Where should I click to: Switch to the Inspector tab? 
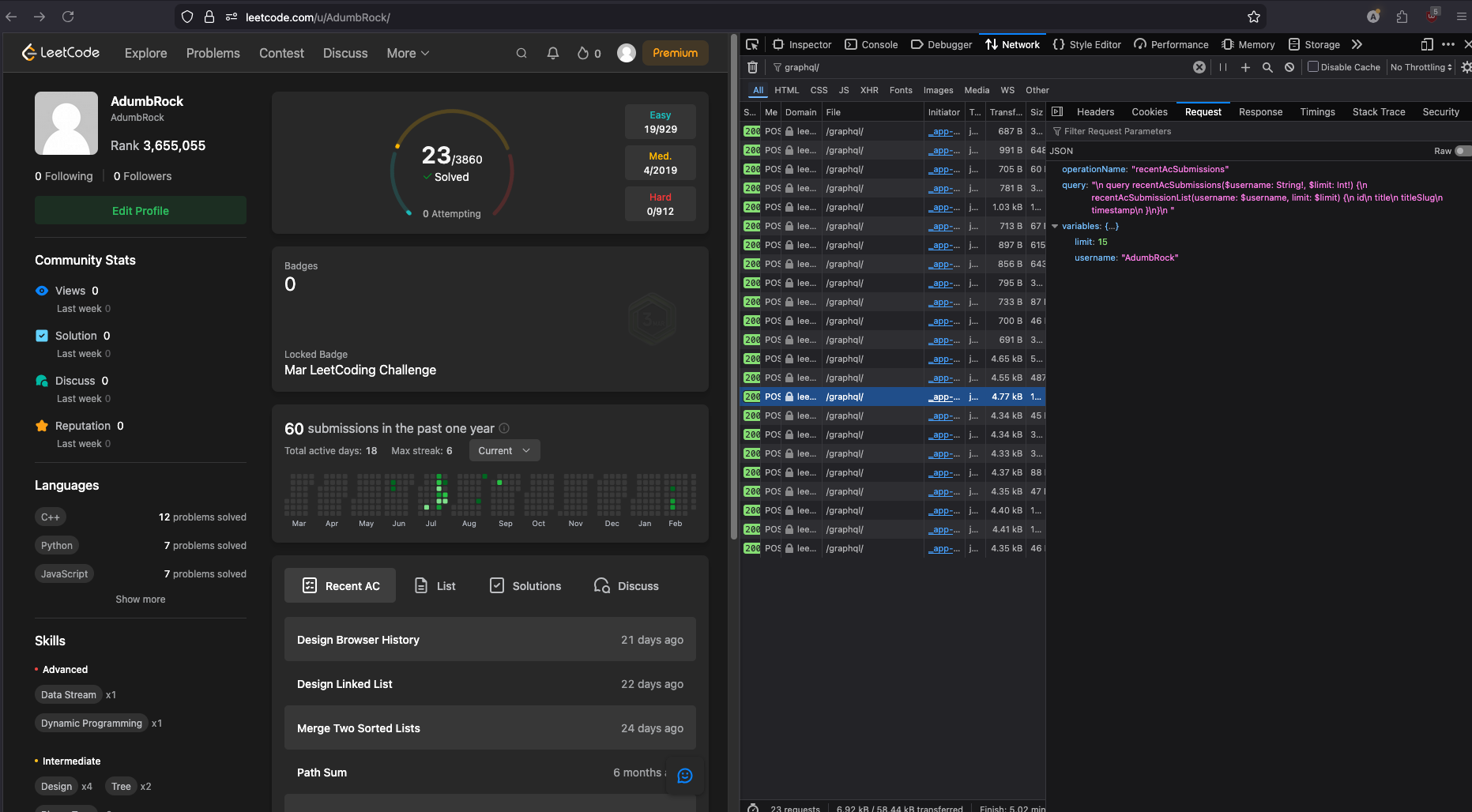tap(802, 44)
